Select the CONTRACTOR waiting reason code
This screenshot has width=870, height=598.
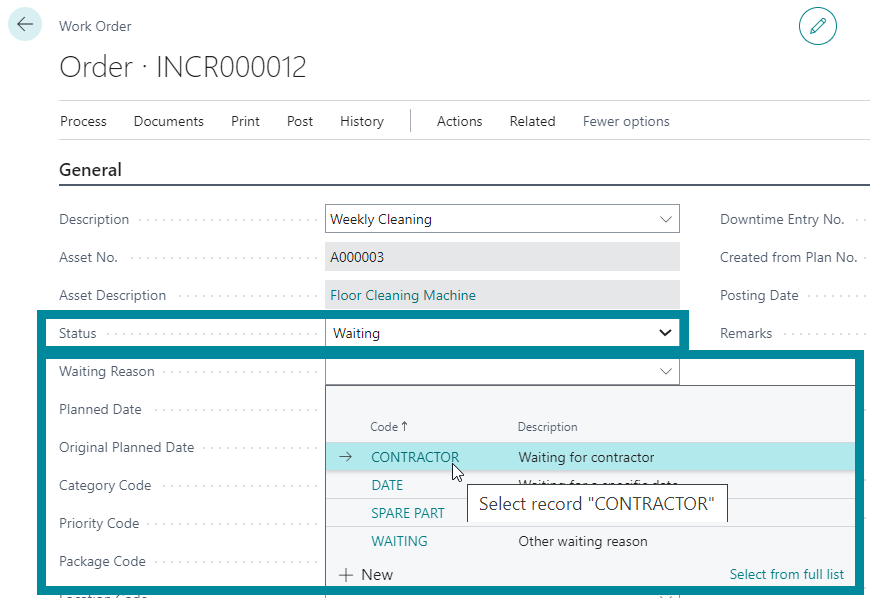[x=415, y=457]
